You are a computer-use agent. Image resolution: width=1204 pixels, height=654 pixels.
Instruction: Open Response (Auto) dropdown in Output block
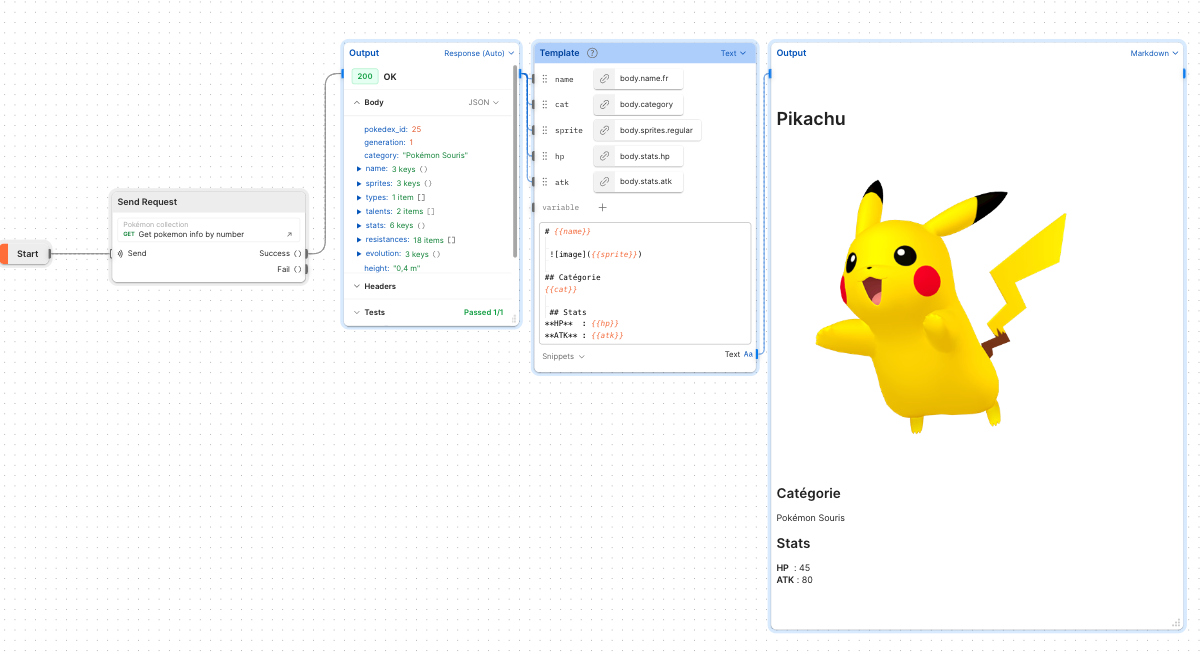[x=479, y=53]
